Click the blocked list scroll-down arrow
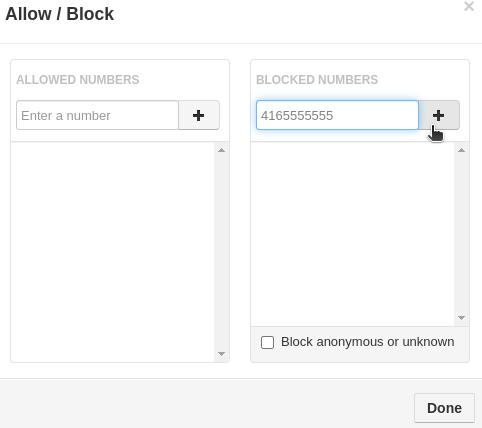This screenshot has height=428, width=482. click(461, 318)
